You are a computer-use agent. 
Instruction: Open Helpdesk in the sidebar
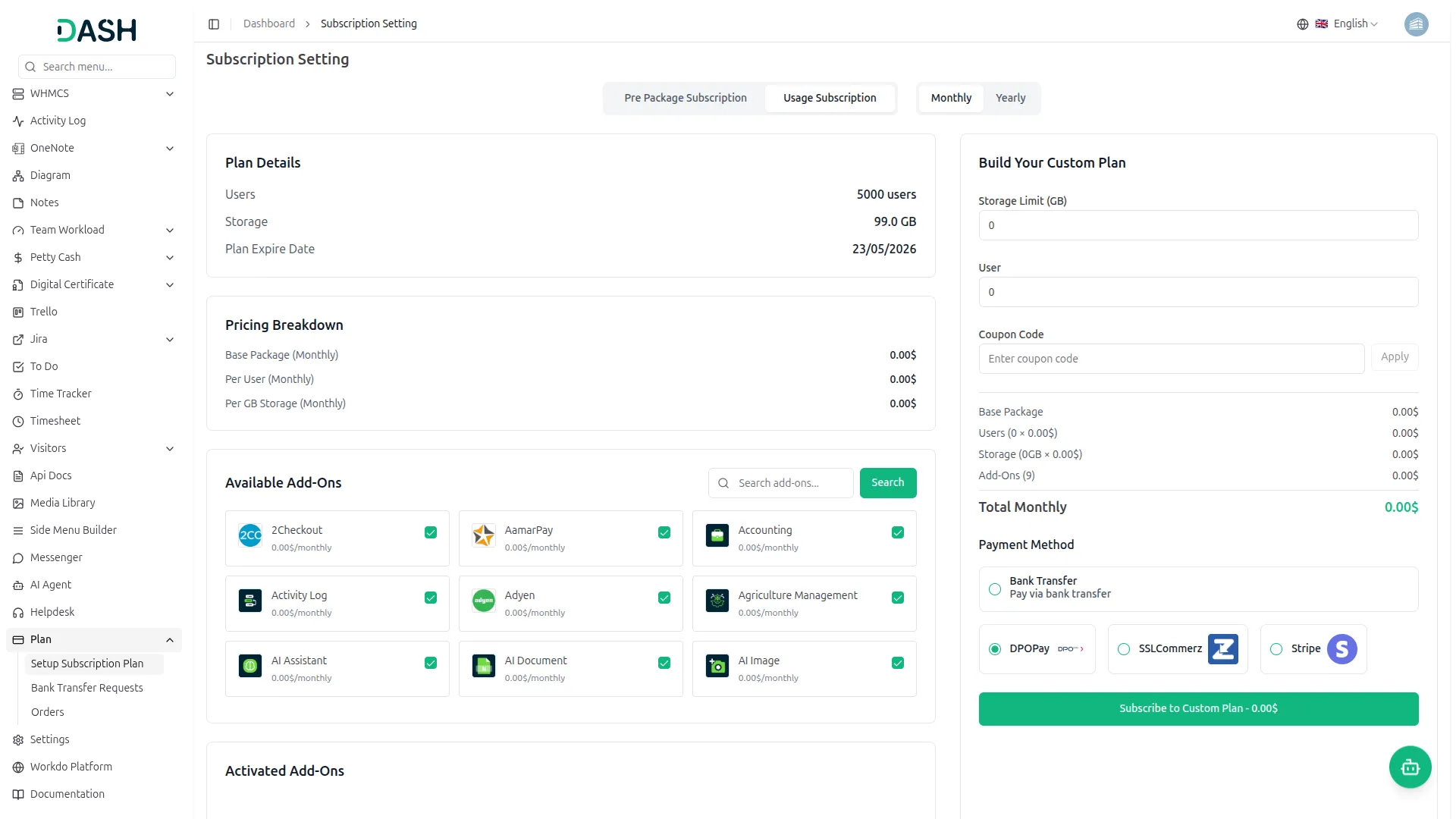(94, 612)
